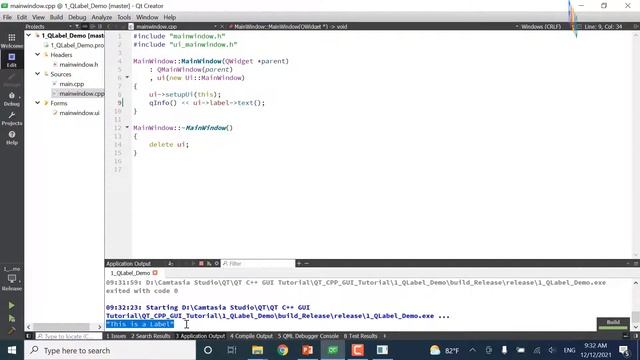This screenshot has height=360, width=640.
Task: Open the Build menu
Action: (x=56, y=17)
